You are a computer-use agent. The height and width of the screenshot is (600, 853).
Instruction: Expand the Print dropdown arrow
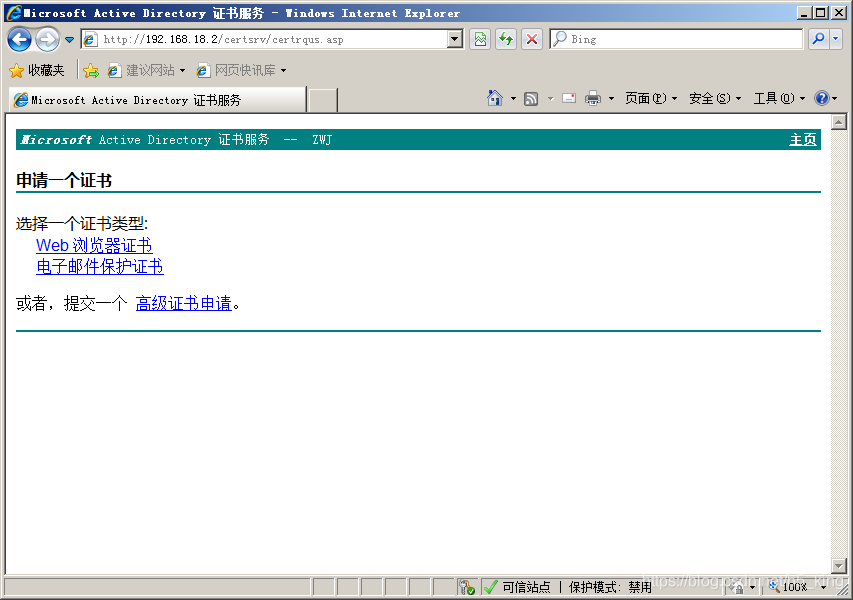pos(611,98)
